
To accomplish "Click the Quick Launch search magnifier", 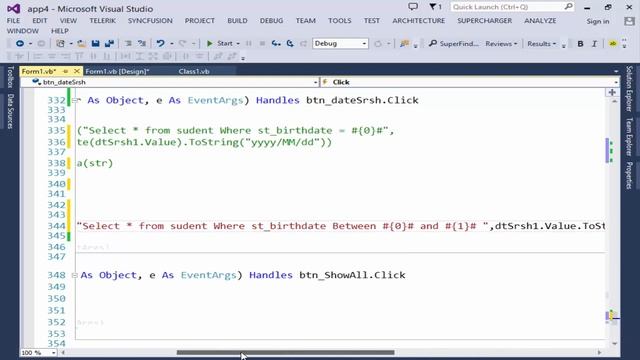I will tap(568, 7).
